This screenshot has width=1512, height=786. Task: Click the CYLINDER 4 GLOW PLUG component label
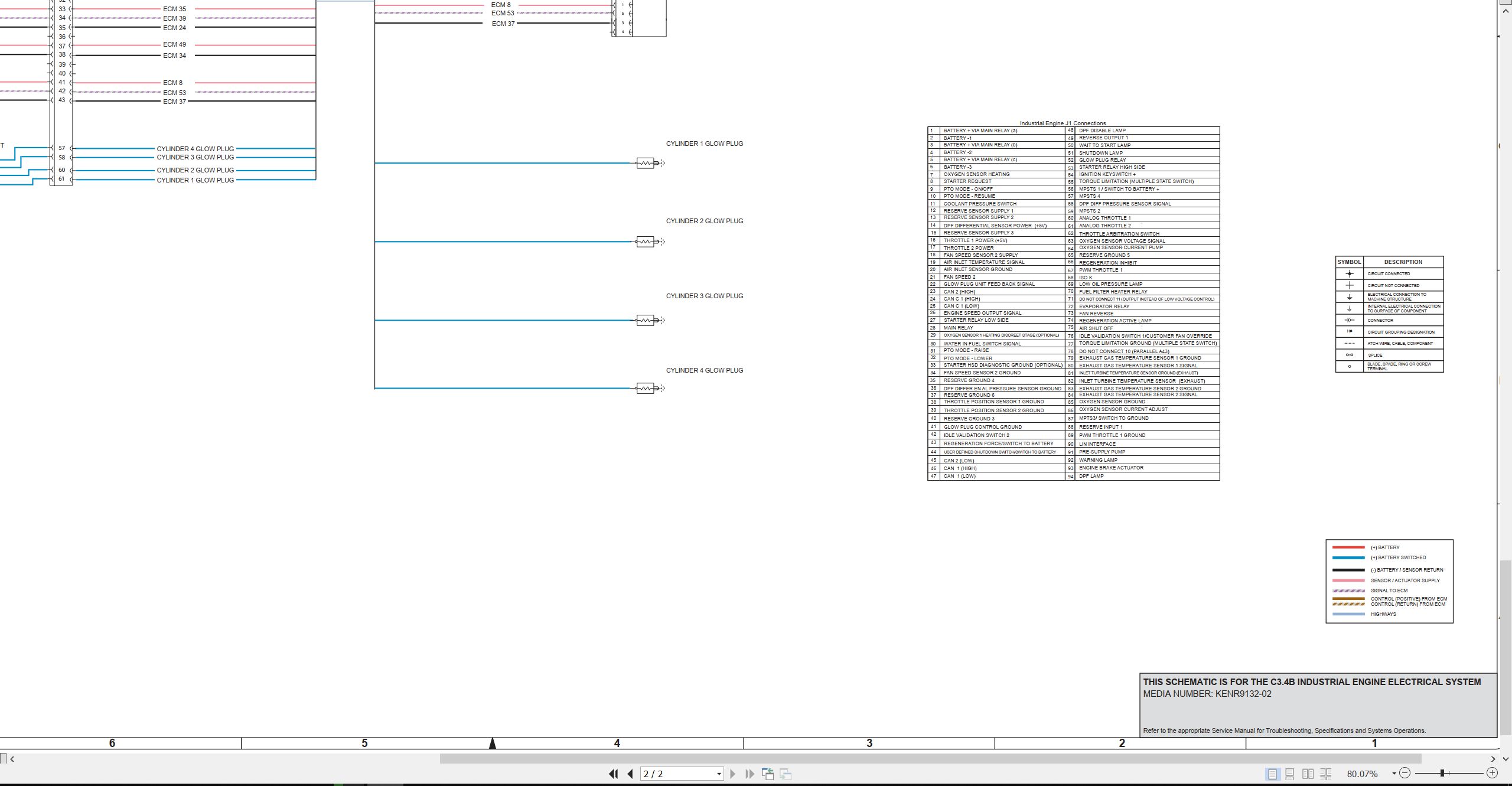click(705, 370)
